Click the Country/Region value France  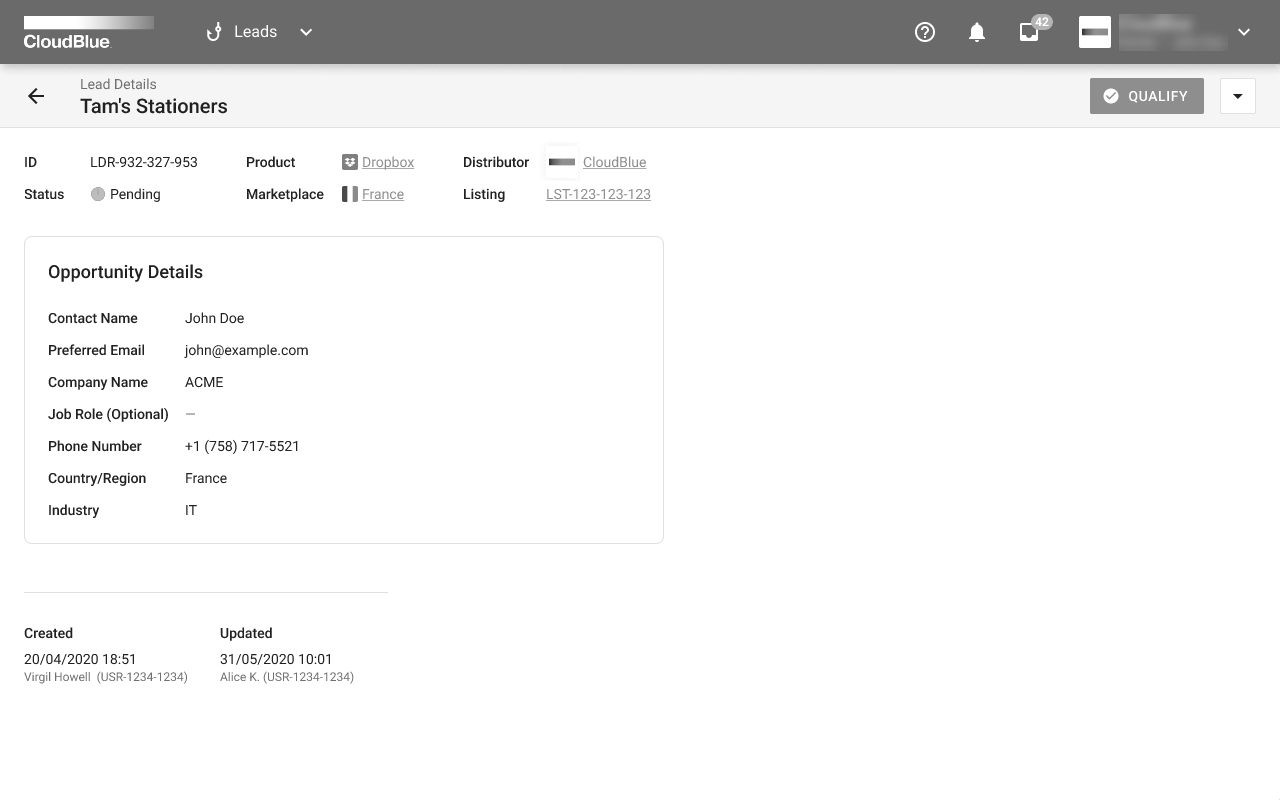206,478
